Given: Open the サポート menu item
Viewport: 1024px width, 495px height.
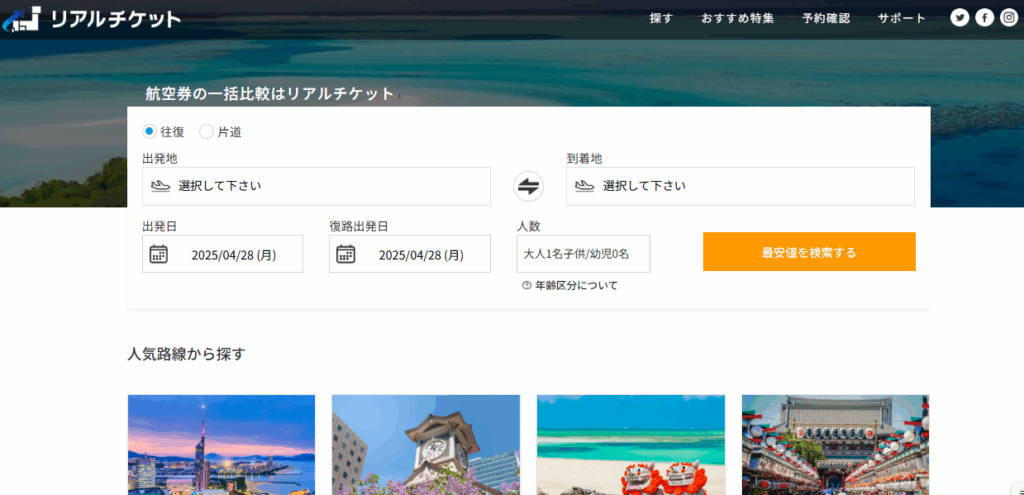Looking at the screenshot, I should [x=902, y=18].
